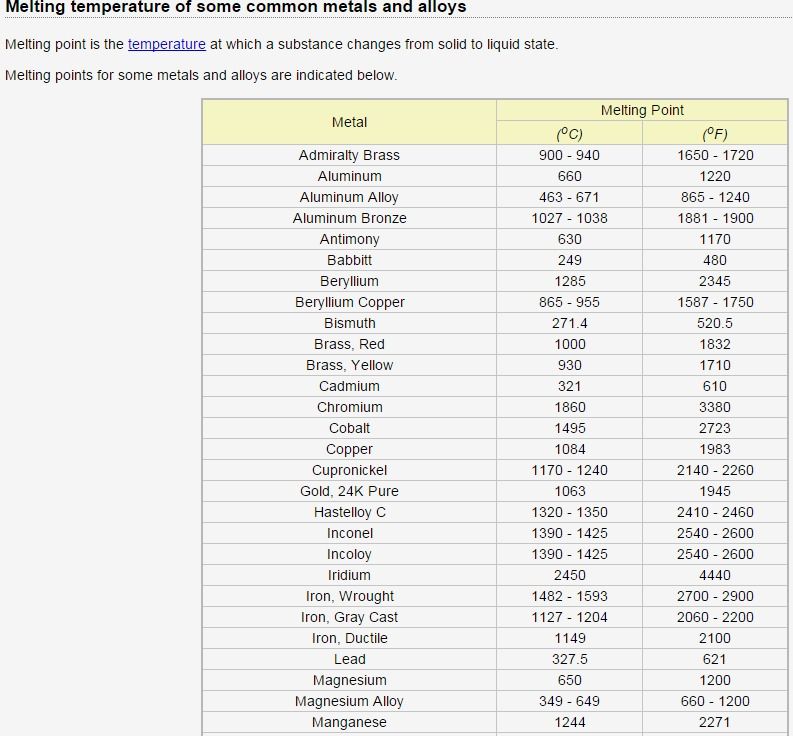Click the sentence introducing the melting points table
Image resolution: width=793 pixels, height=736 pixels.
(201, 75)
